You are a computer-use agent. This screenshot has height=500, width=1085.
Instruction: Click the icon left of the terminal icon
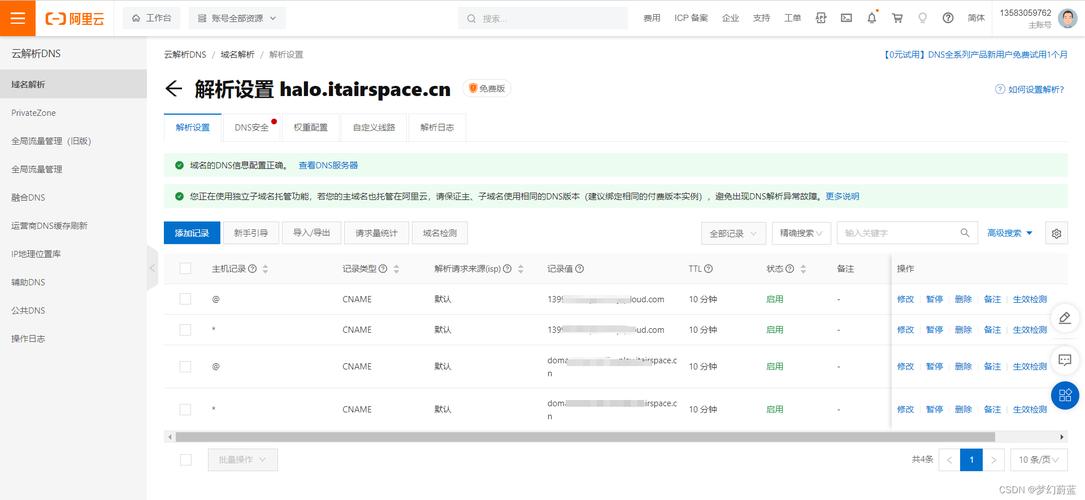coord(821,19)
